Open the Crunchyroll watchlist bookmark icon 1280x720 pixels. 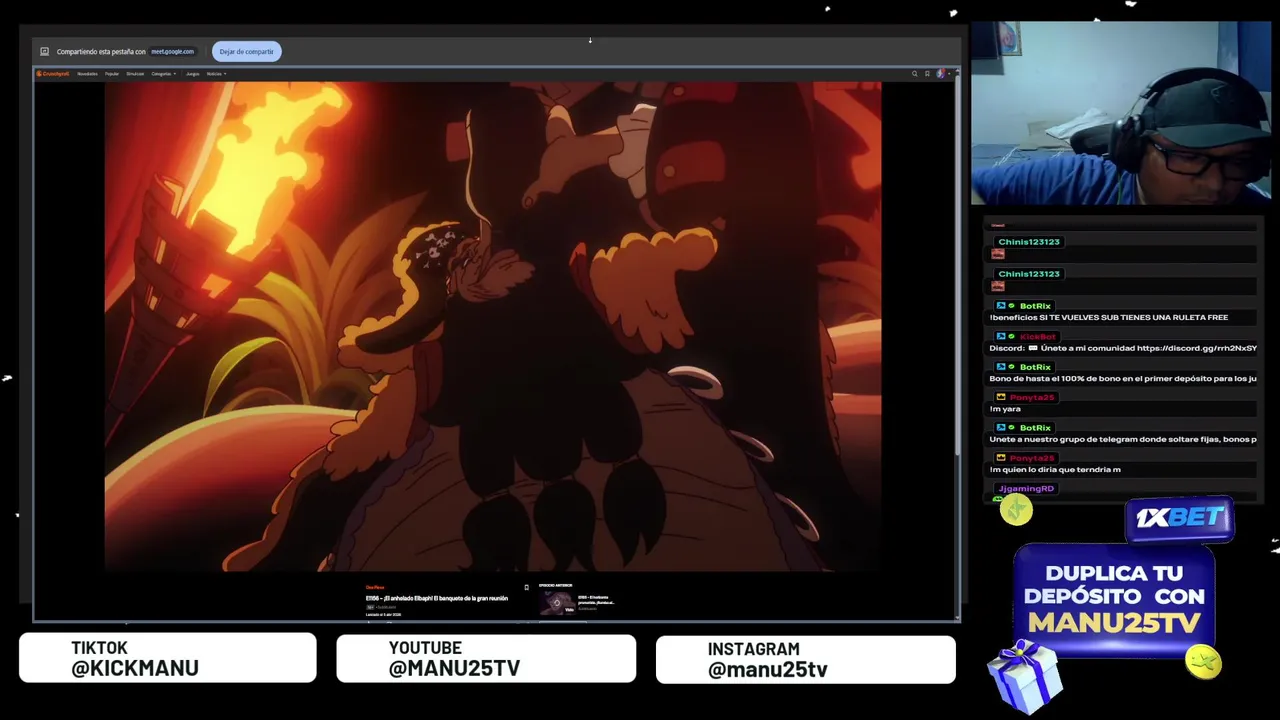[x=927, y=73]
